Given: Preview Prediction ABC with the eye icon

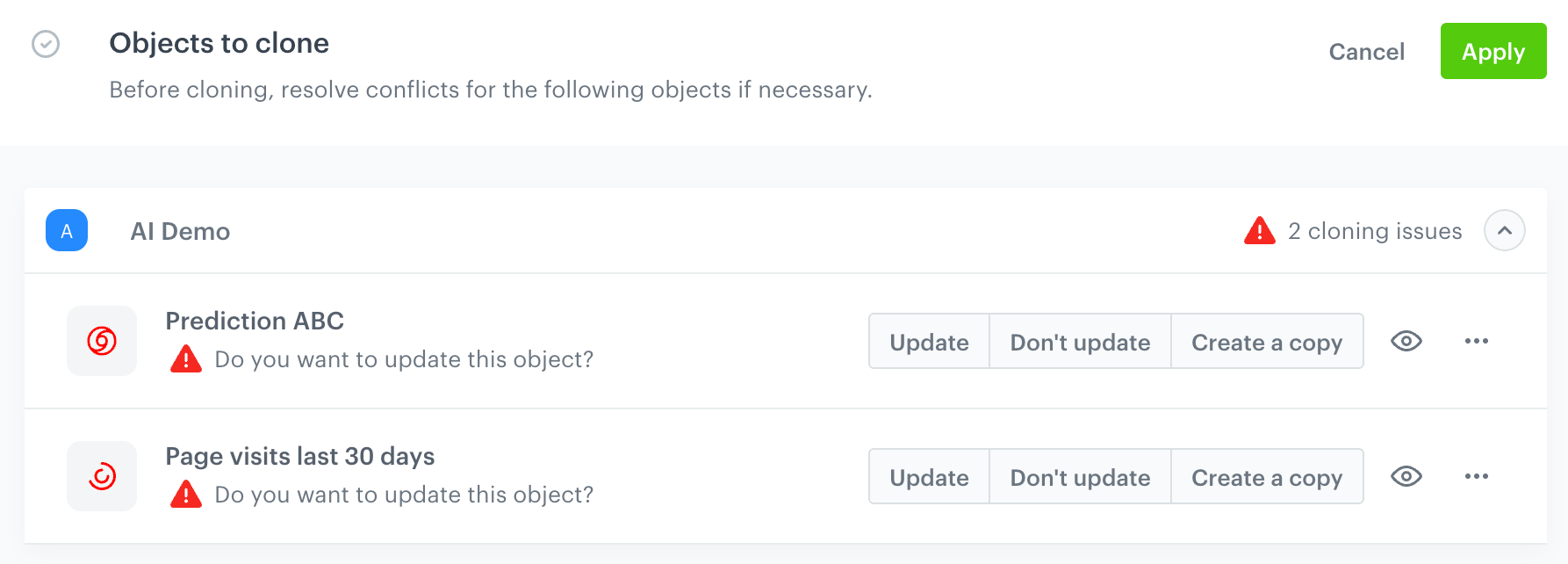Looking at the screenshot, I should (1406, 341).
